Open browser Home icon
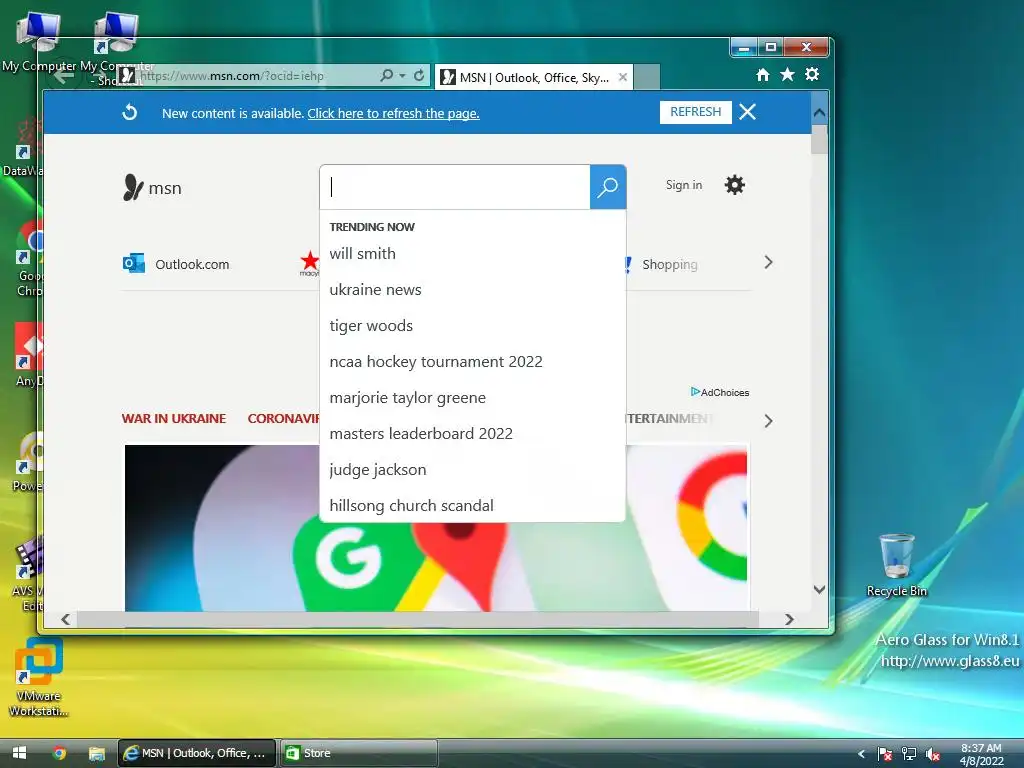 click(x=762, y=75)
